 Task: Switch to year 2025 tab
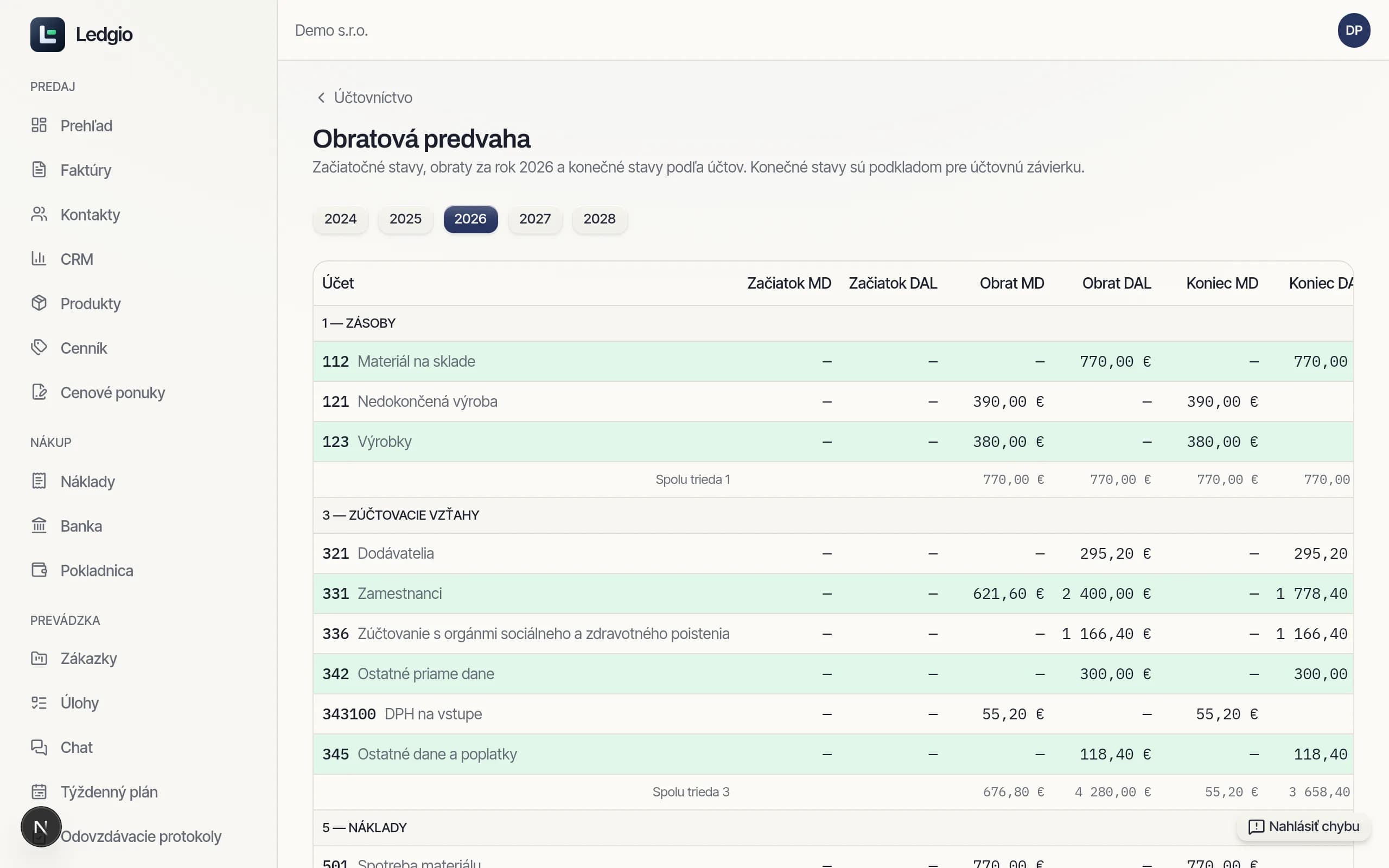405,219
